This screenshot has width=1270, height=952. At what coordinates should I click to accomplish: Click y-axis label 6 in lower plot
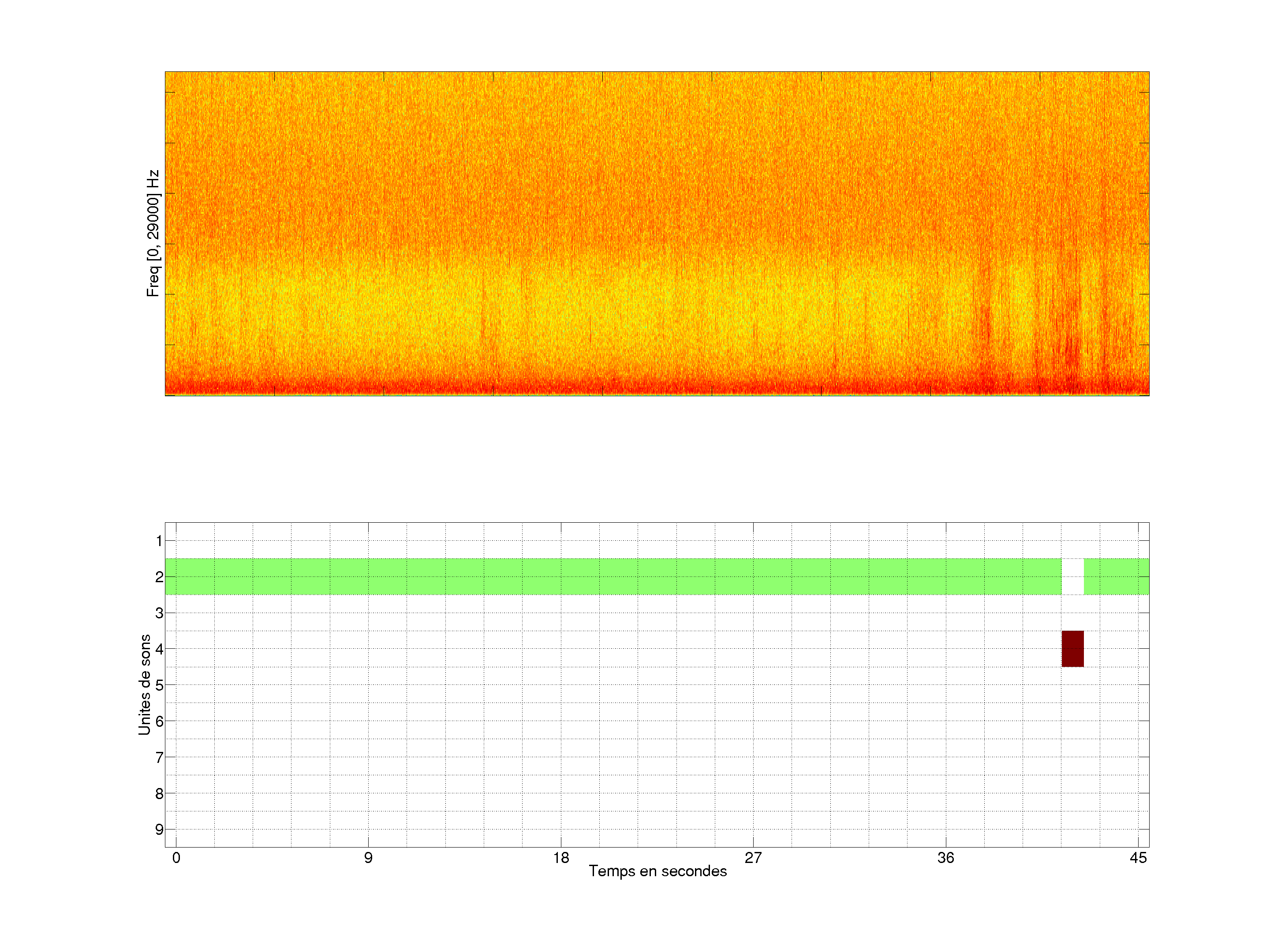(x=159, y=721)
